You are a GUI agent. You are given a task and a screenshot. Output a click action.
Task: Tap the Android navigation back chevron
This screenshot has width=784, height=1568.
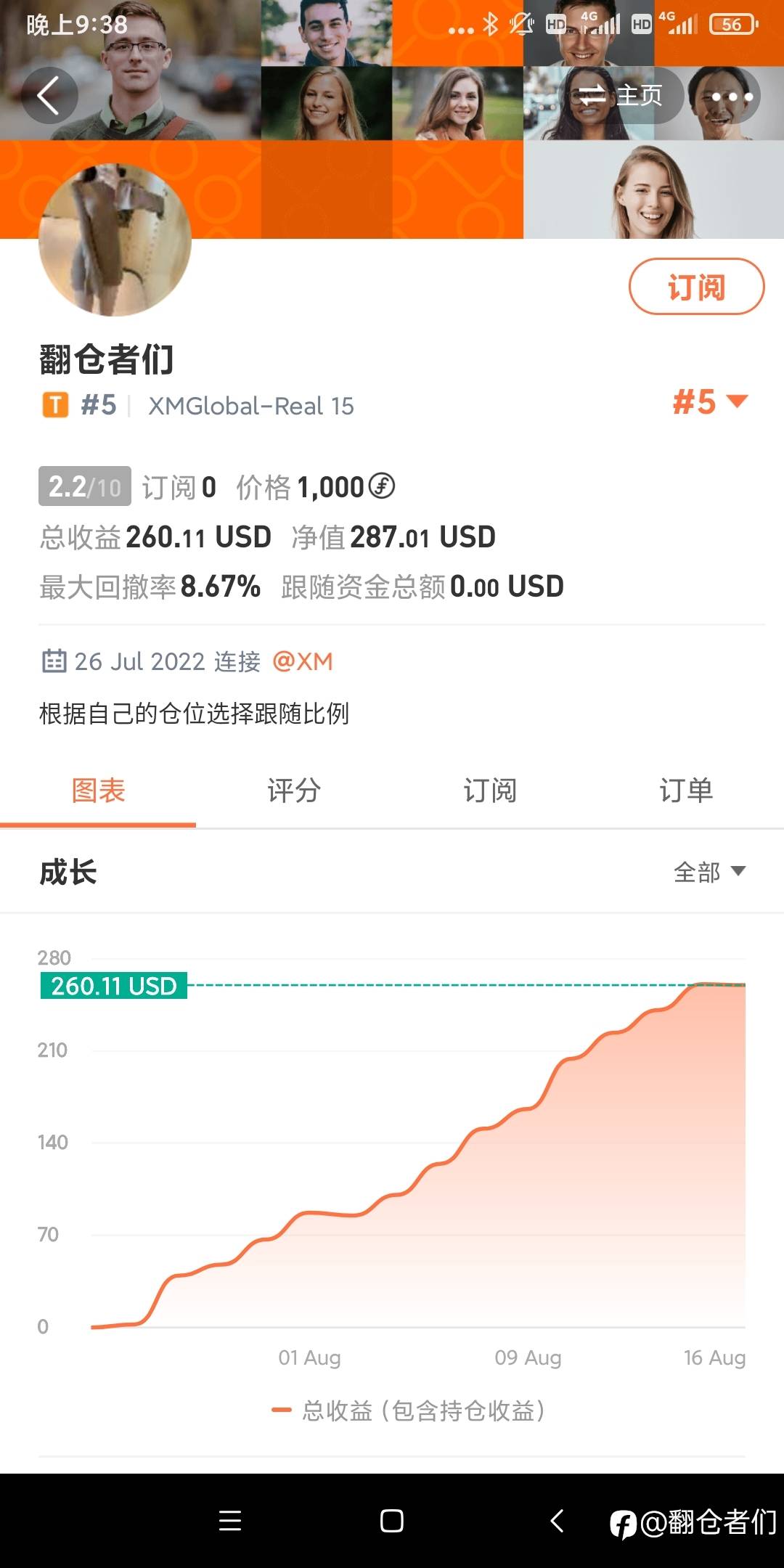point(557,1520)
